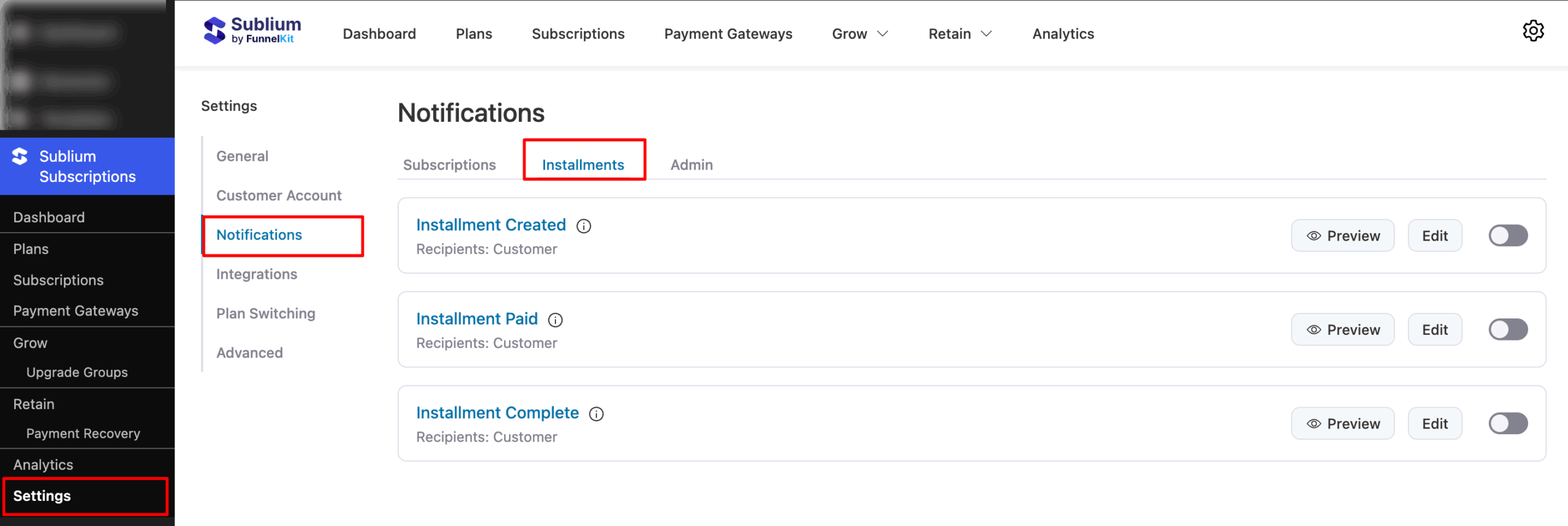Select Integrations settings
This screenshot has width=1568, height=526.
(x=257, y=274)
